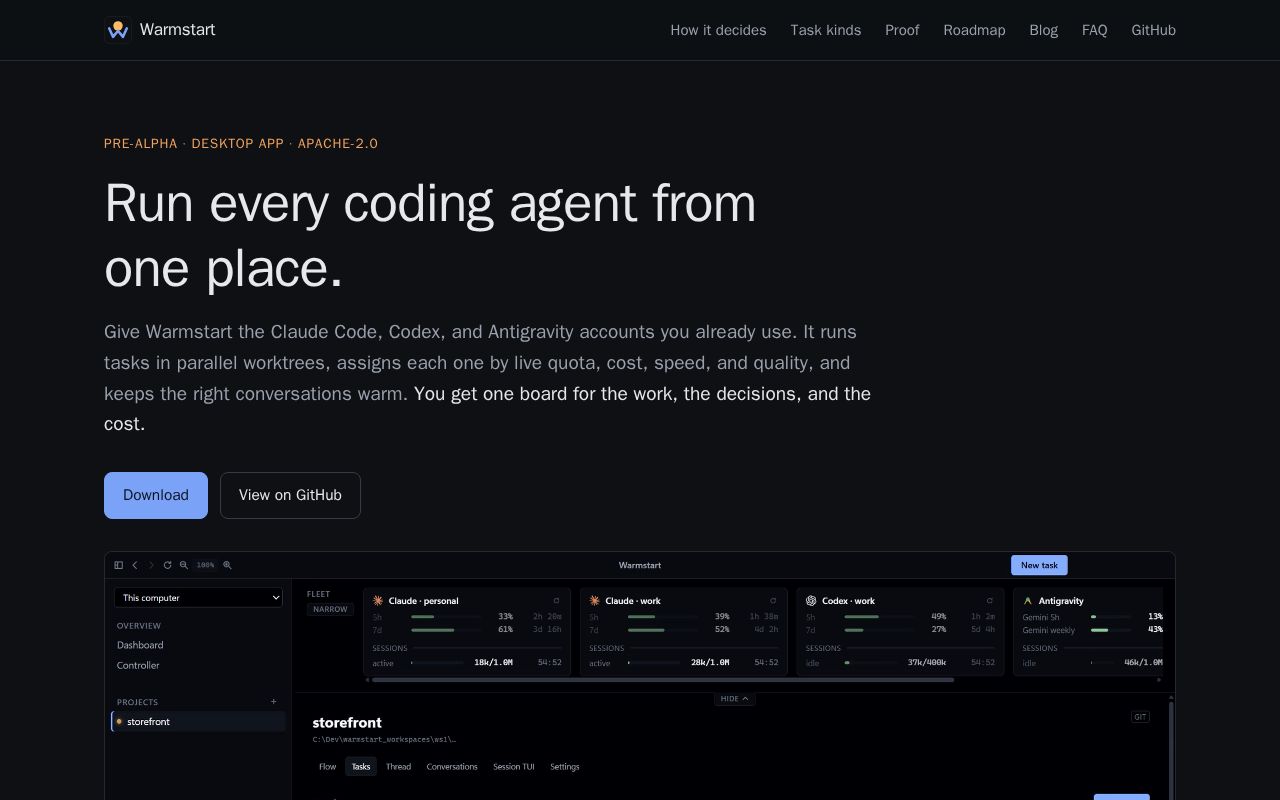Open Dashboard in the sidebar
1280x800 pixels.
coord(140,645)
